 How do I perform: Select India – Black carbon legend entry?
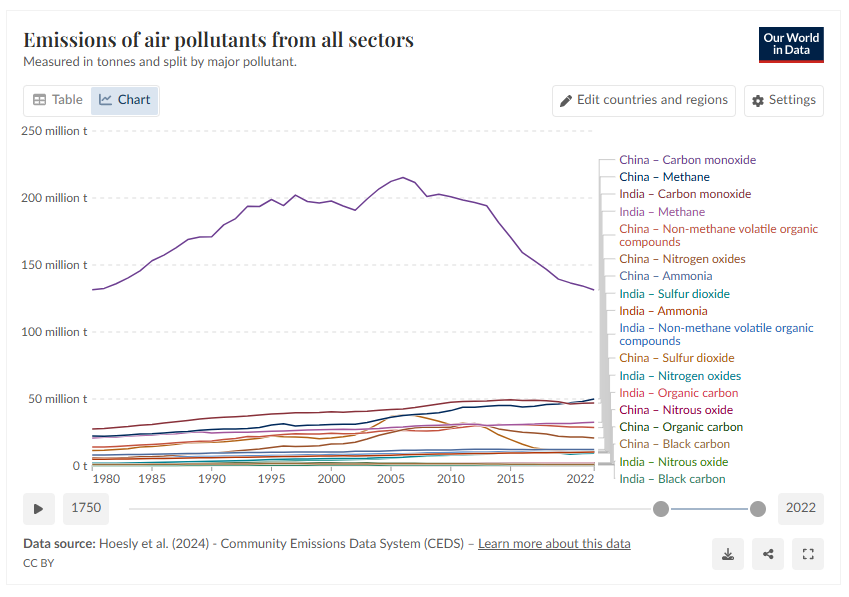coord(672,479)
